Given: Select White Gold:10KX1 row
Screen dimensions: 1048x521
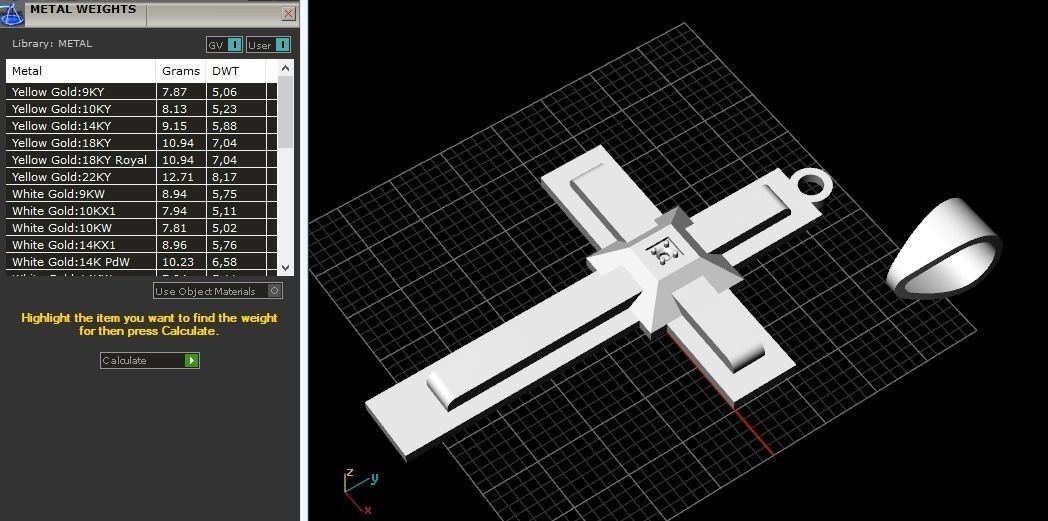Looking at the screenshot, I should click(141, 211).
